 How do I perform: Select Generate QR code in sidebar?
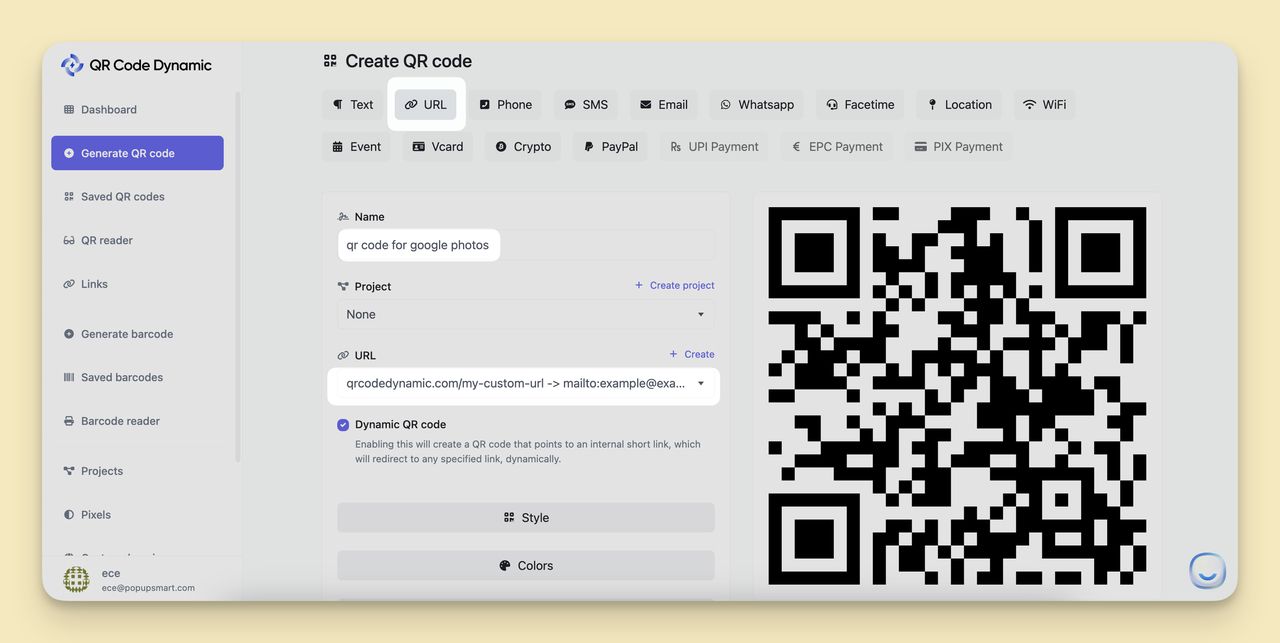click(137, 153)
